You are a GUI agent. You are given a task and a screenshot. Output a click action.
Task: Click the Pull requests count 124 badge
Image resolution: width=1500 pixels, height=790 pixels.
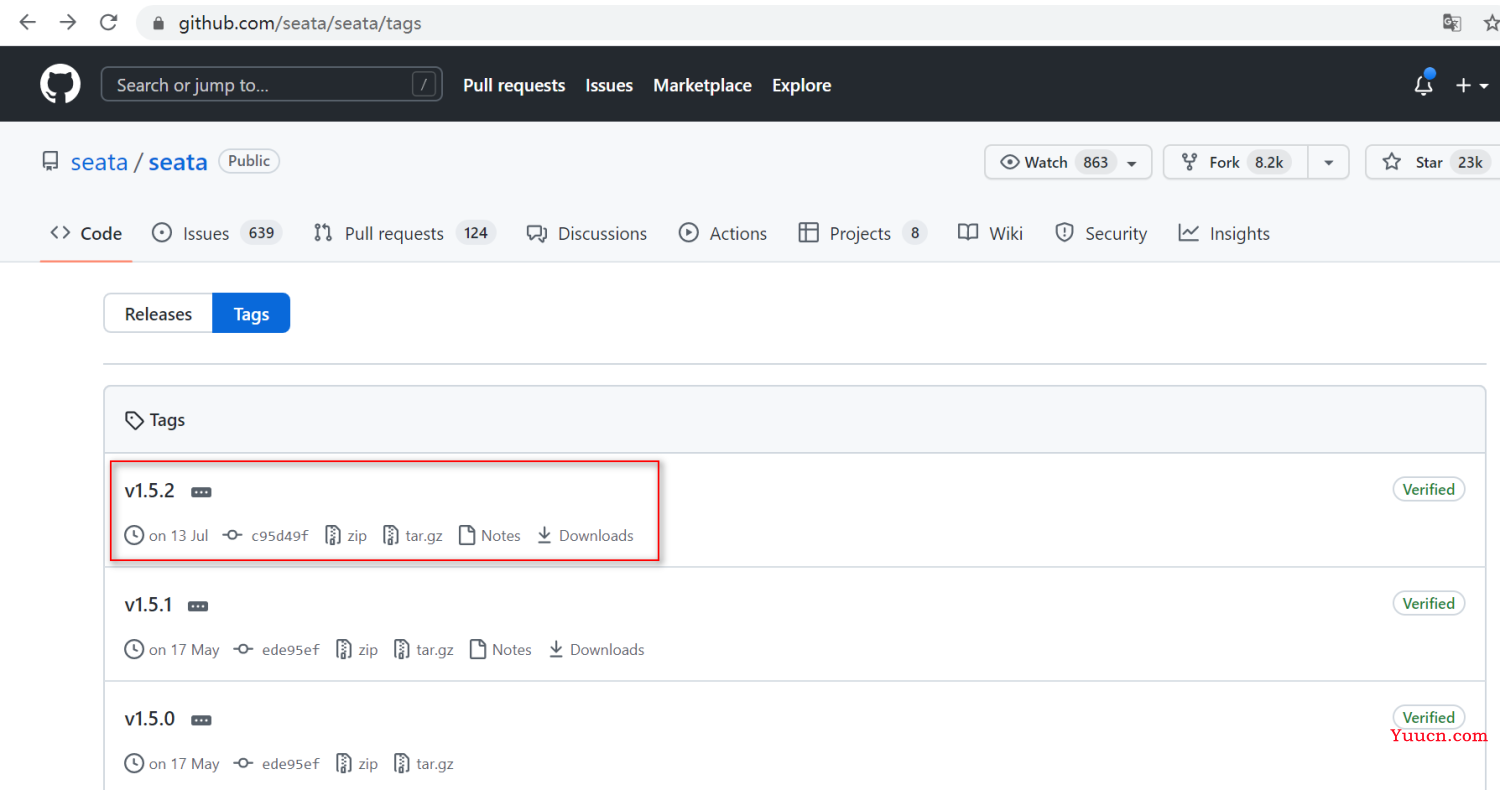point(476,233)
